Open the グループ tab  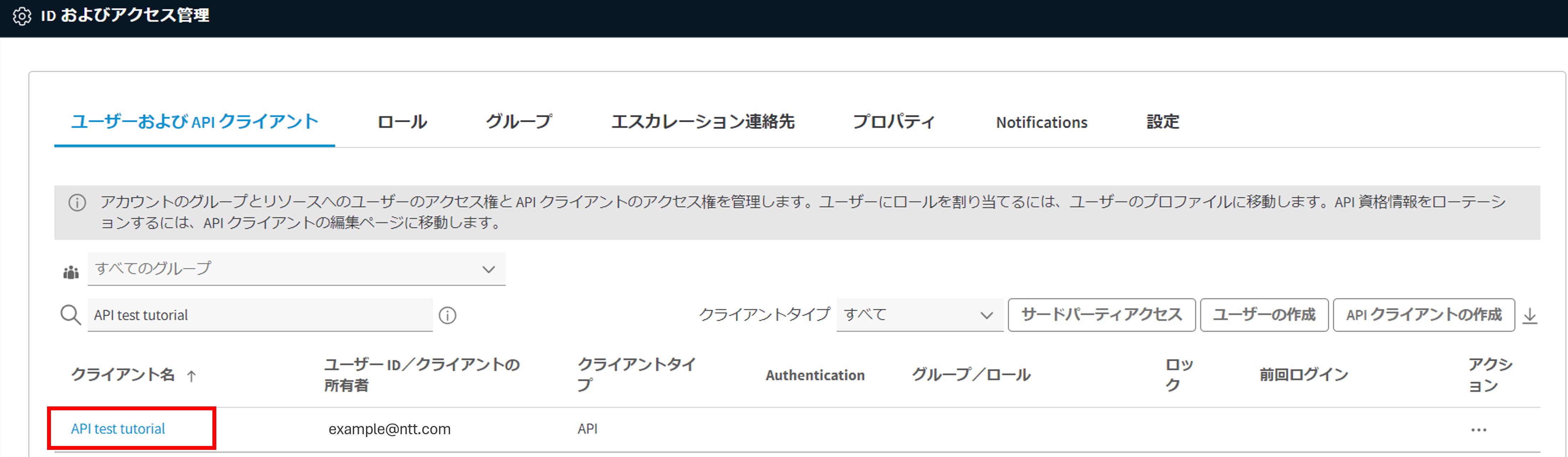coord(519,122)
